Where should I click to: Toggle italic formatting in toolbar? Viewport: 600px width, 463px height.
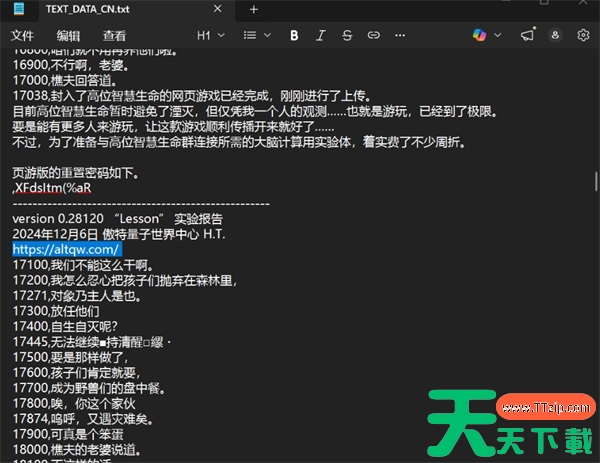point(321,36)
